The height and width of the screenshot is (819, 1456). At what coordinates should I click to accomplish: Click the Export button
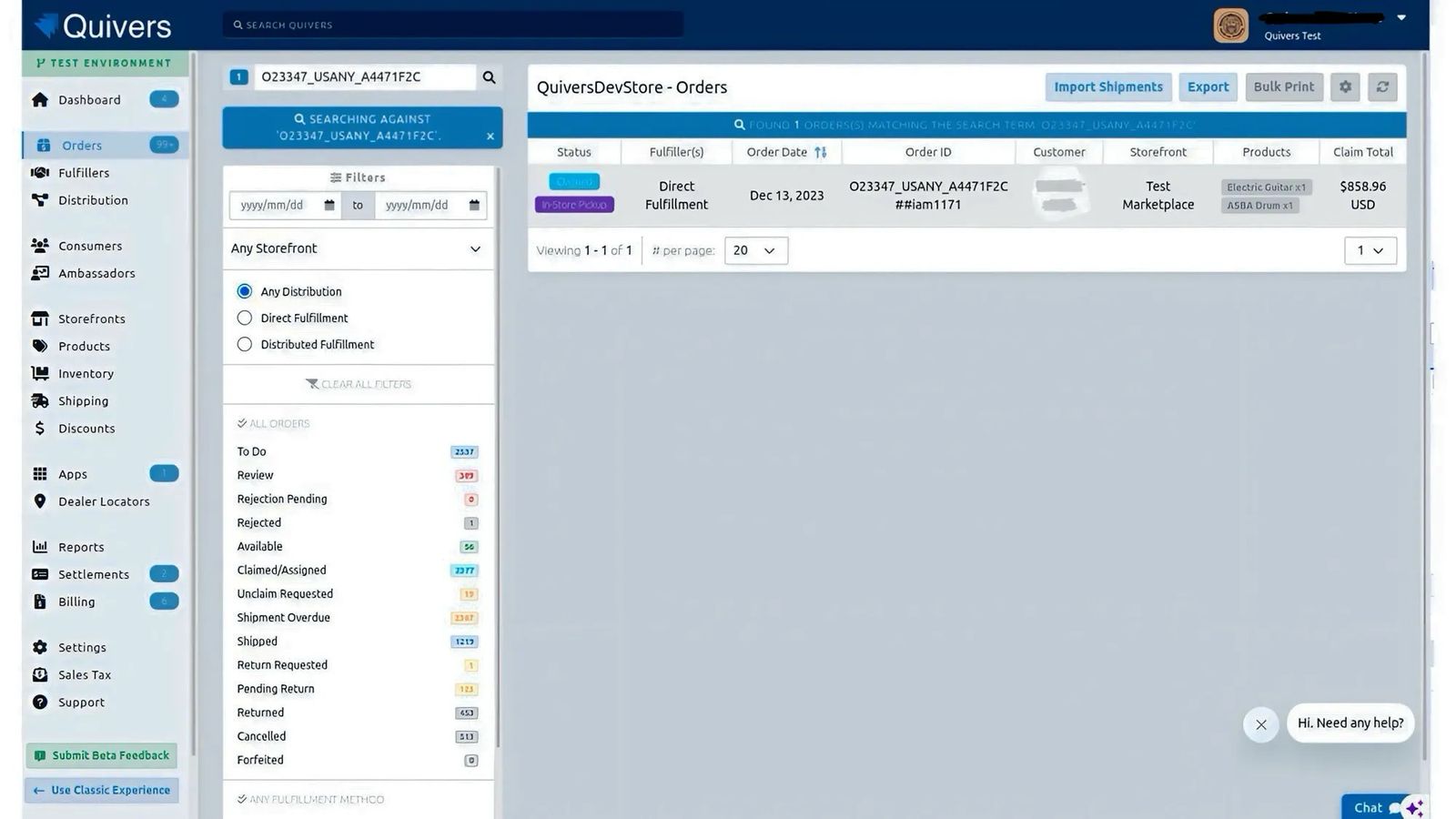point(1208,87)
